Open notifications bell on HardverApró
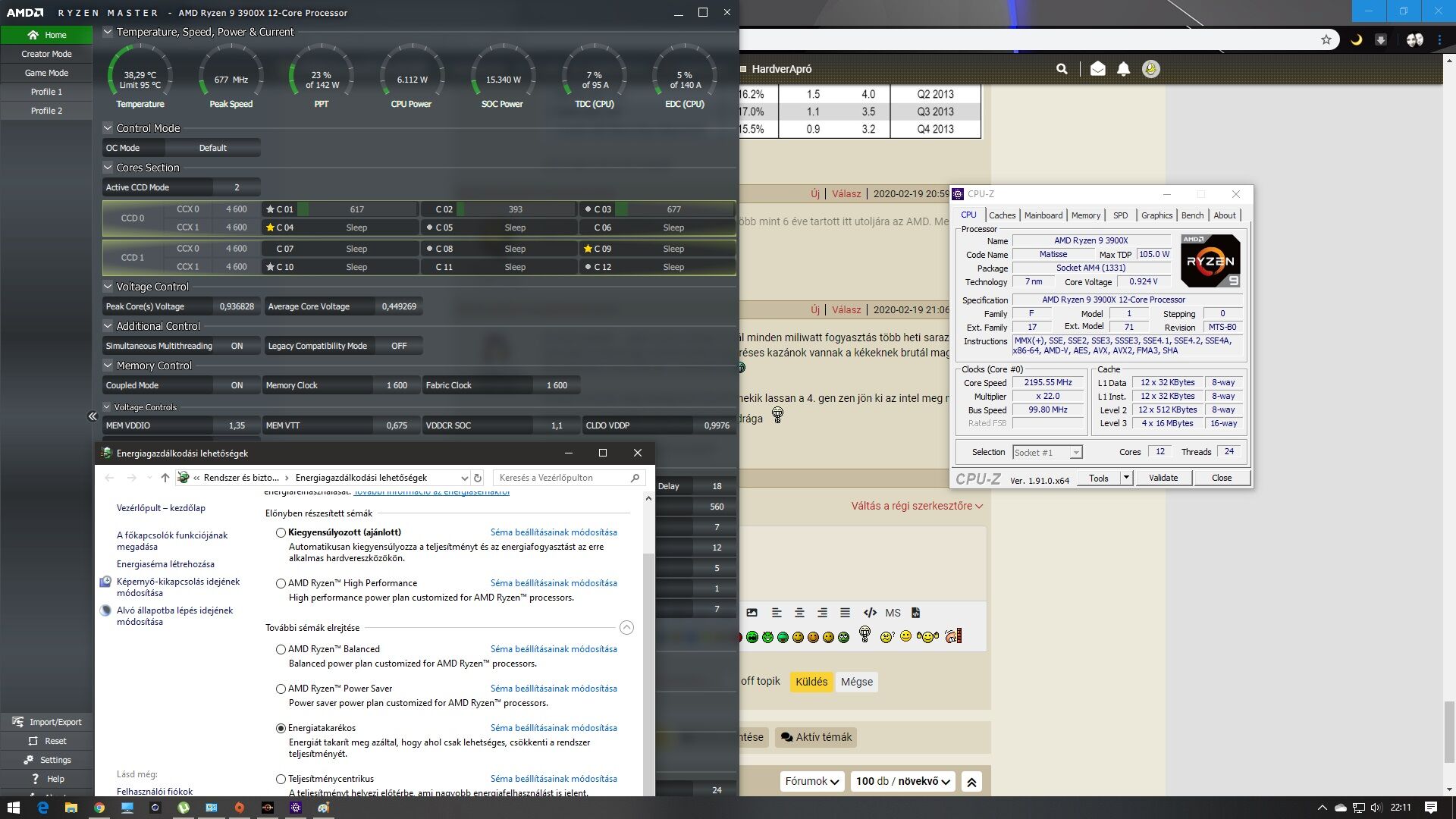This screenshot has width=1456, height=819. tap(1124, 69)
